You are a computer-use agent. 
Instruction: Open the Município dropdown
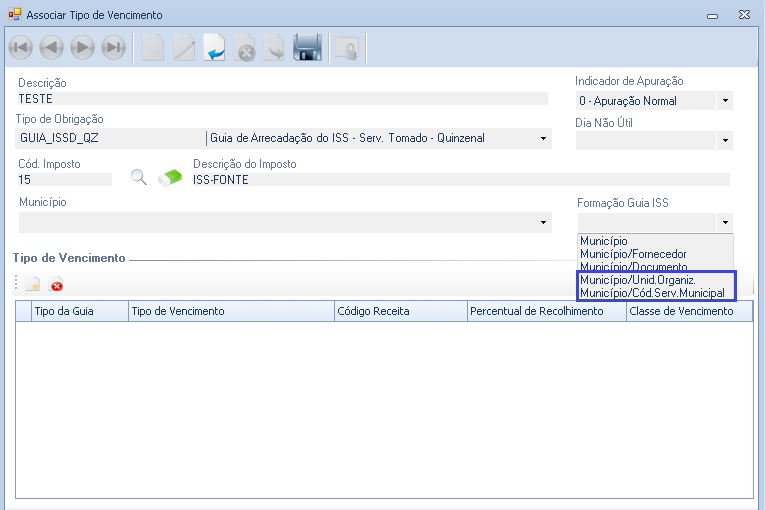click(x=543, y=222)
